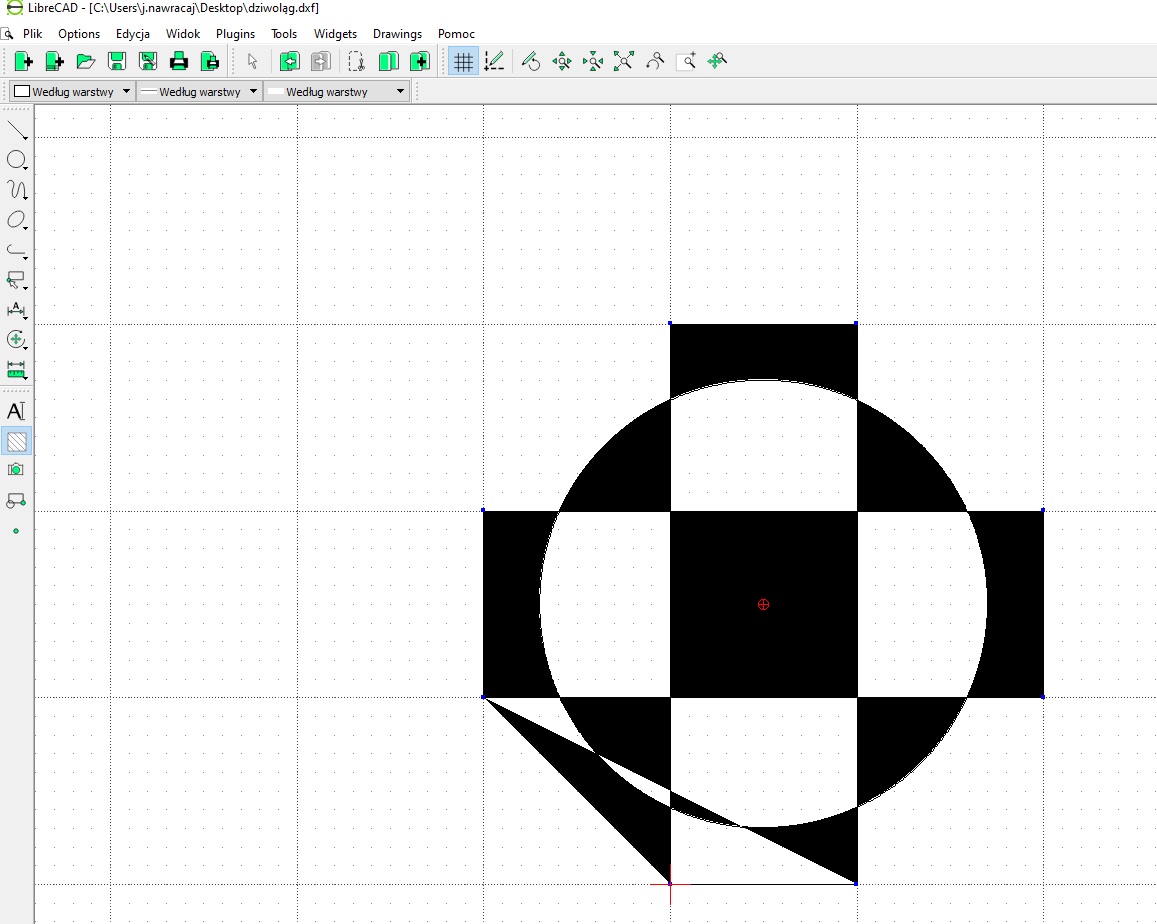The width and height of the screenshot is (1157, 924).
Task: Toggle the Hatch tool
Action: coord(16,441)
